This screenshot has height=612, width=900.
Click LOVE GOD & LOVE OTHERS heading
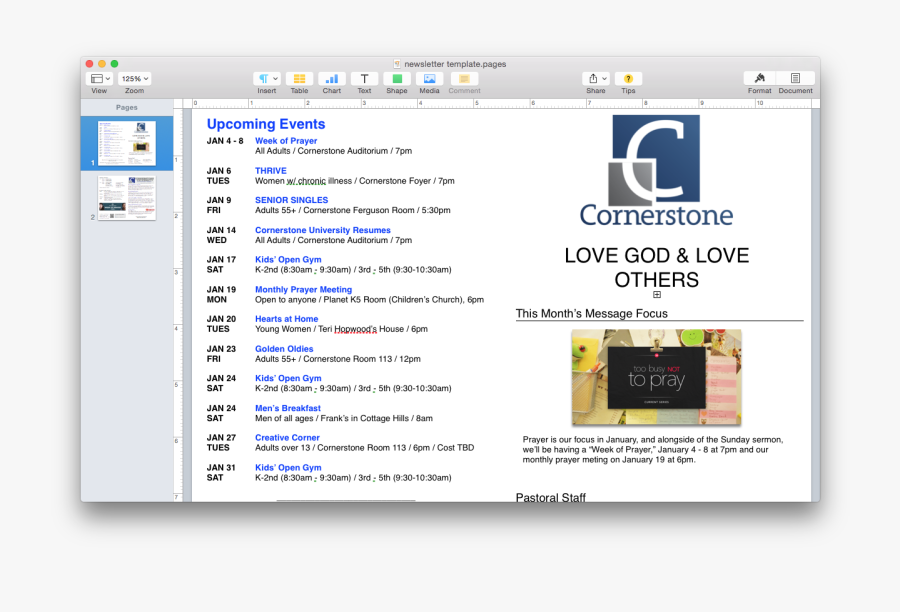tap(657, 268)
